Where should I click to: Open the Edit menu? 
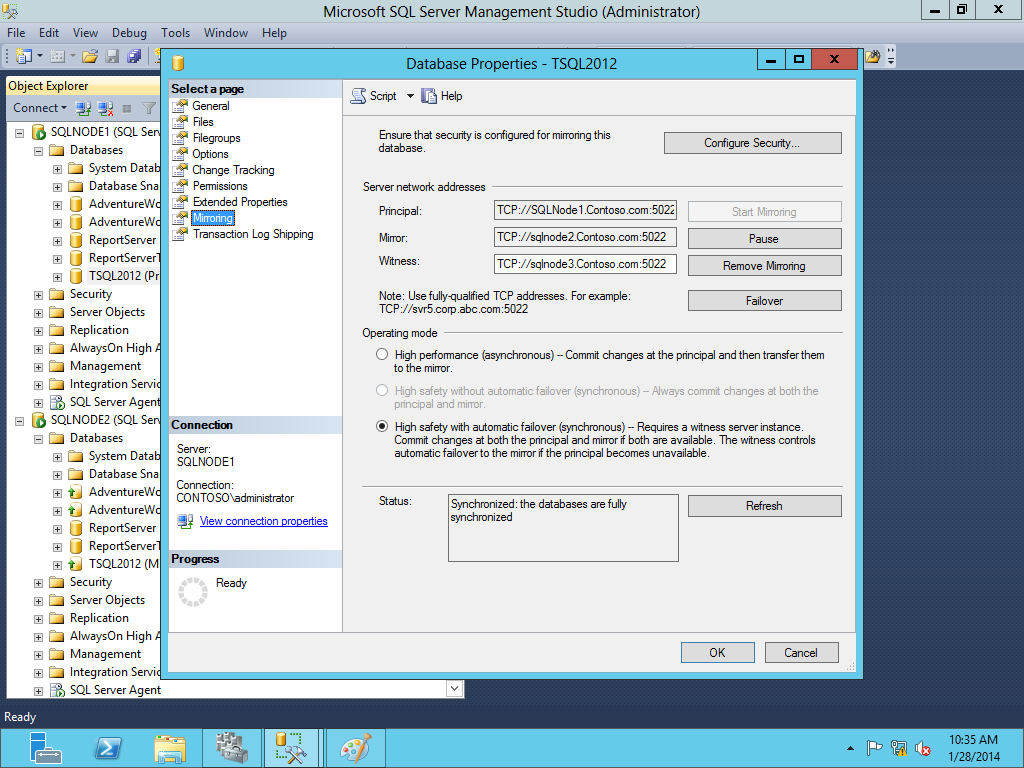(49, 33)
